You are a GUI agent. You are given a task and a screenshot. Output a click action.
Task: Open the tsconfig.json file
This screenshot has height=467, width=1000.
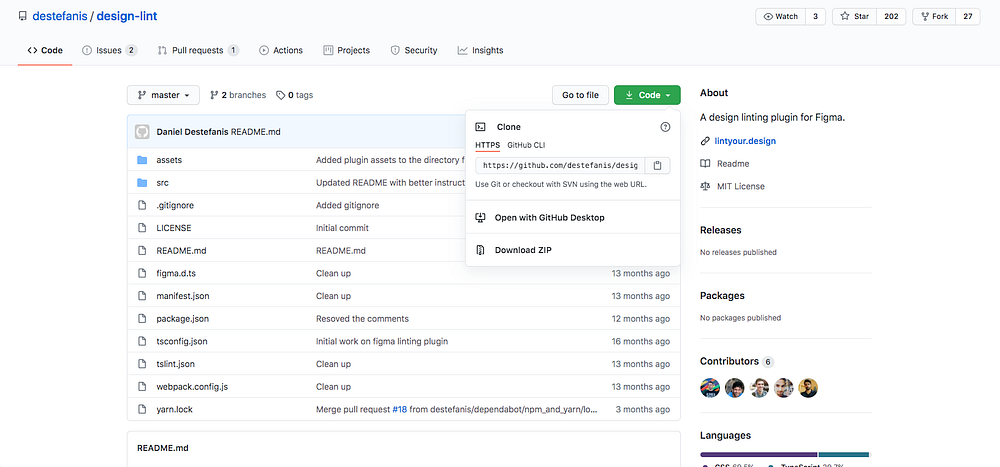coord(182,341)
